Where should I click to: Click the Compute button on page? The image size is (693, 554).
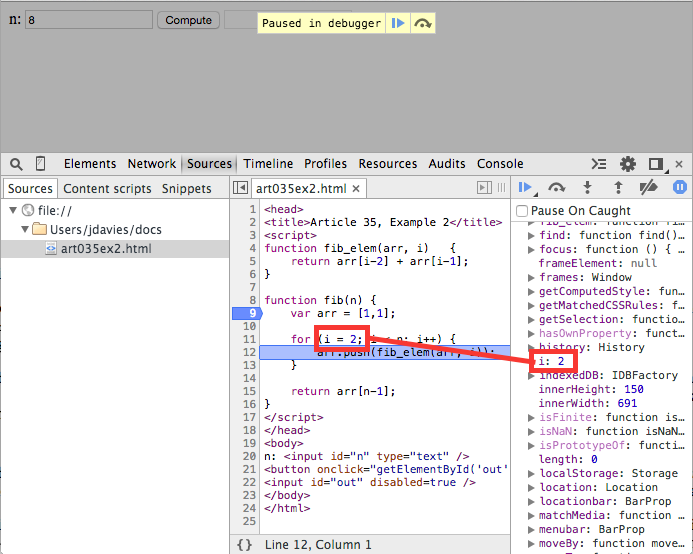click(188, 20)
